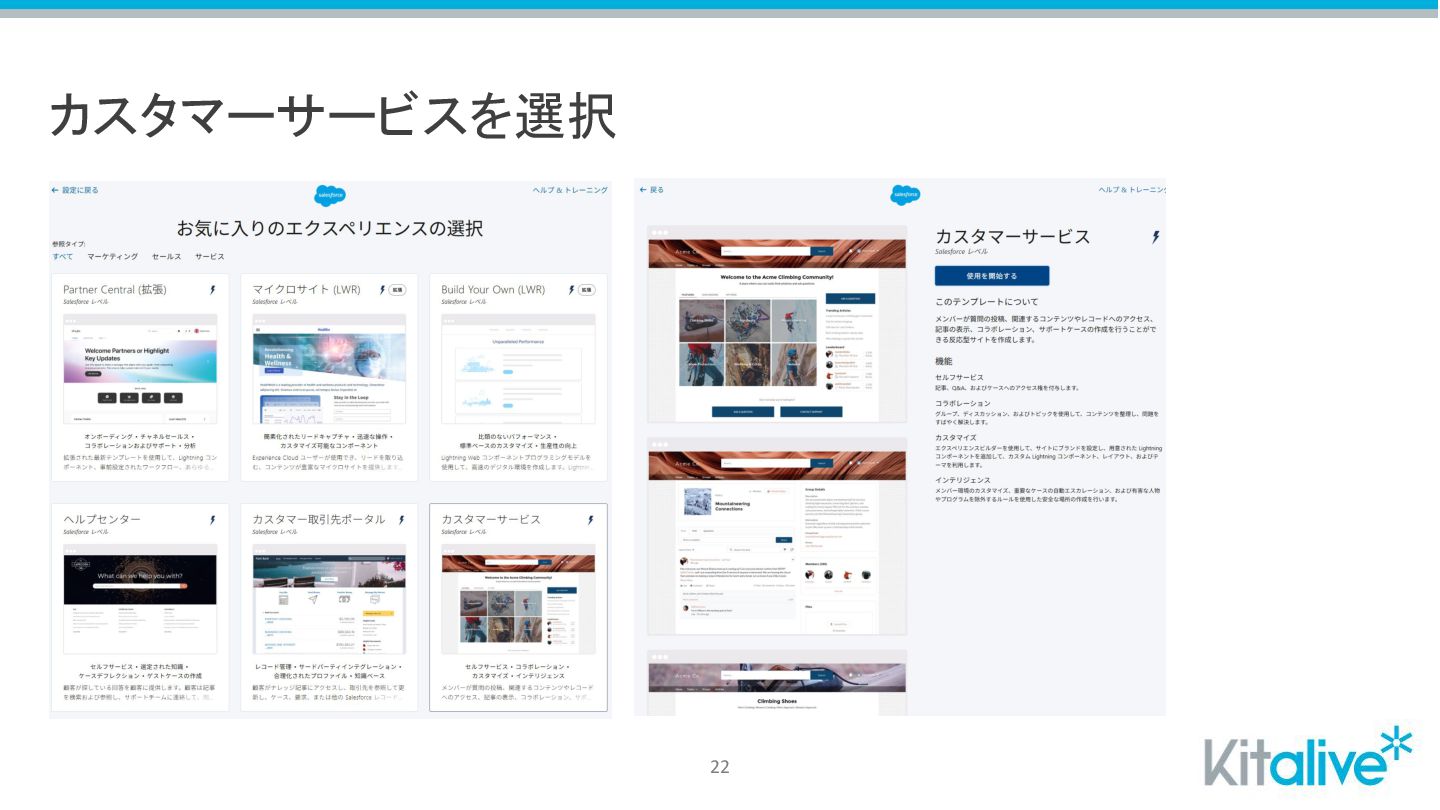Screen dimensions: 1440x810
Task: Click slide title カスタマーサービスを選択
Action: tap(332, 115)
